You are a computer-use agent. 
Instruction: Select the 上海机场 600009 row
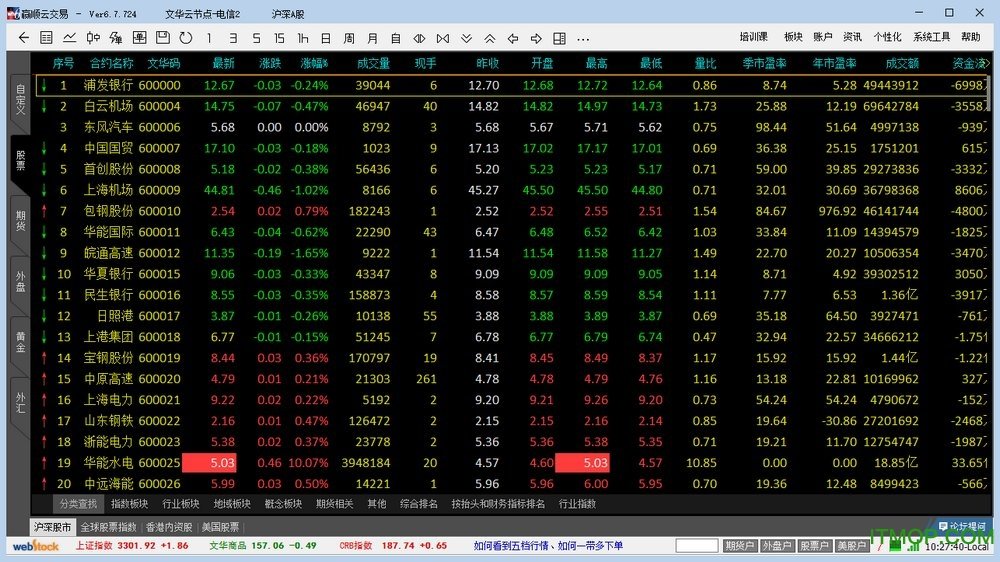pyautogui.click(x=511, y=190)
